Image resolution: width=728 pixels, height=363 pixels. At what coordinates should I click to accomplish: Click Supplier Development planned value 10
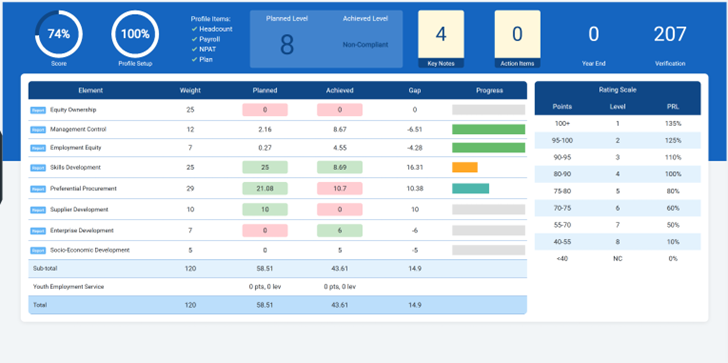point(265,210)
